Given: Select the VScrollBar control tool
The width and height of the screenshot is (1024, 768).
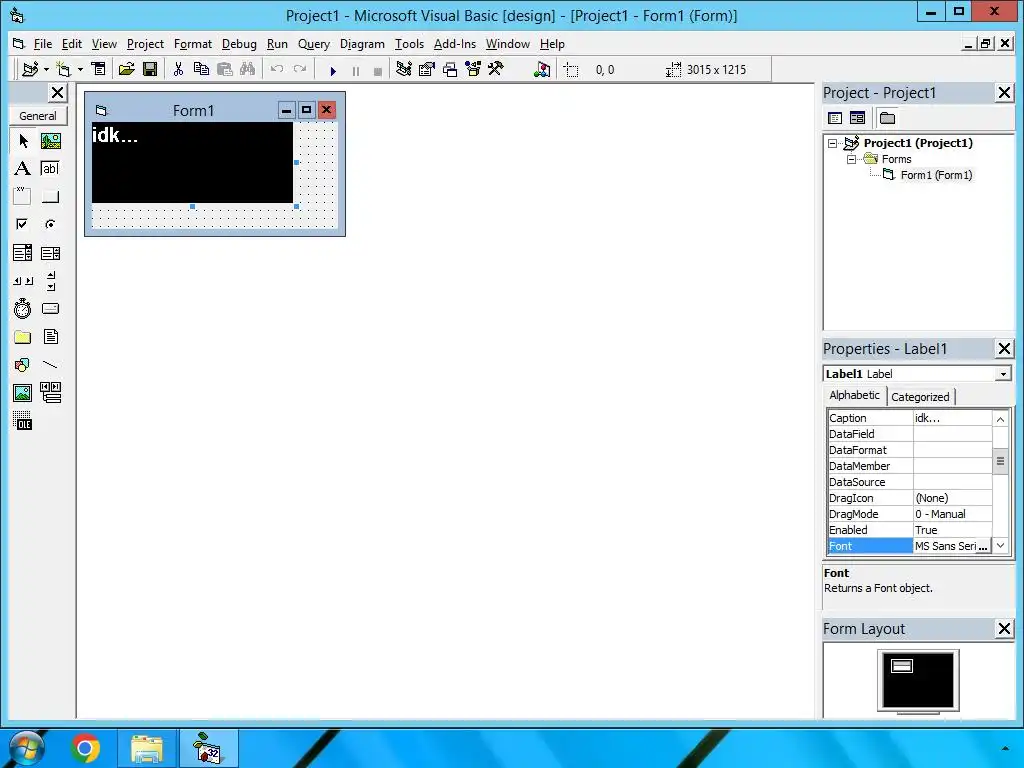Looking at the screenshot, I should click(x=51, y=281).
